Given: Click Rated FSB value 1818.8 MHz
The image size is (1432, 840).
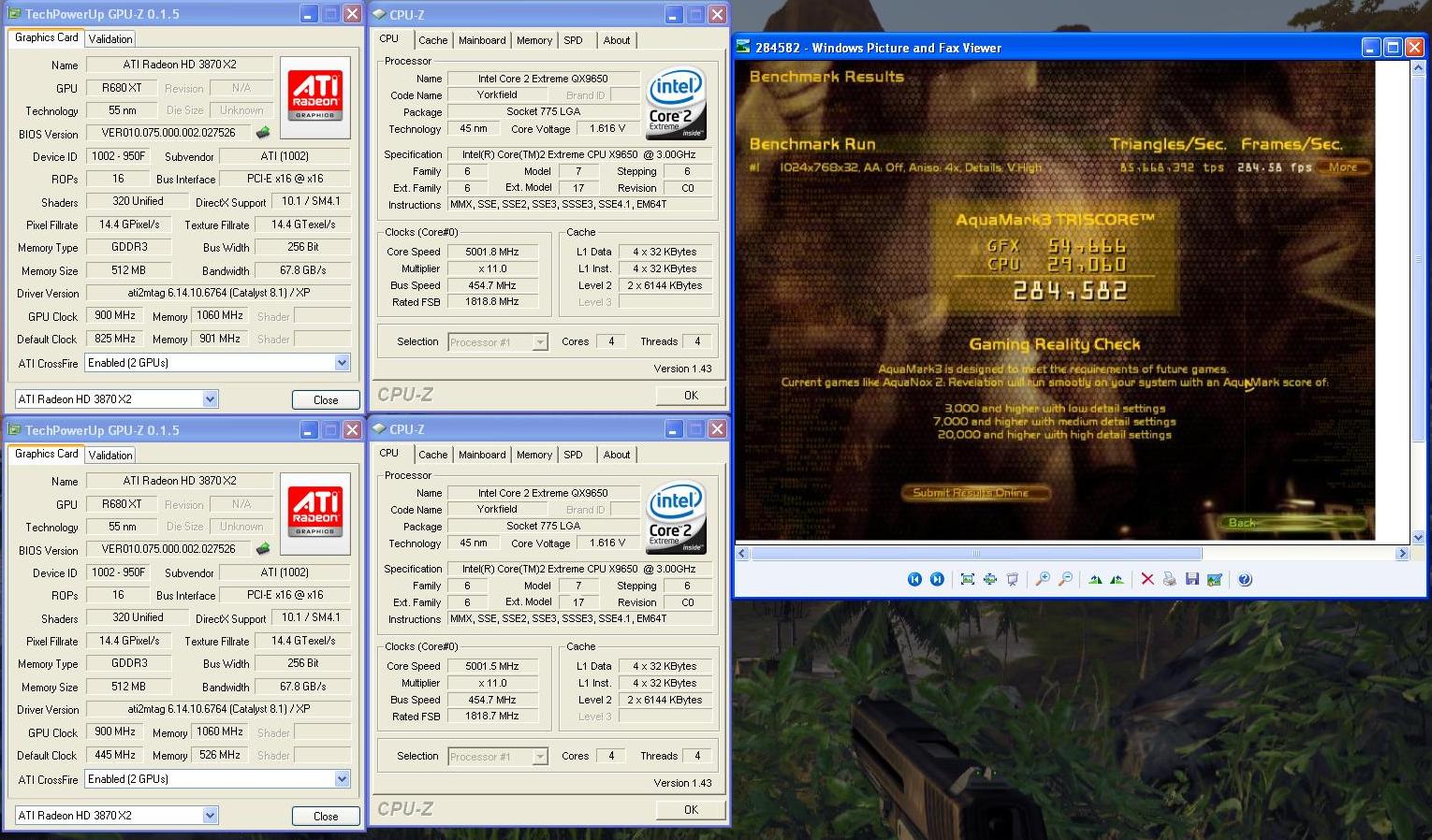Looking at the screenshot, I should [x=492, y=302].
